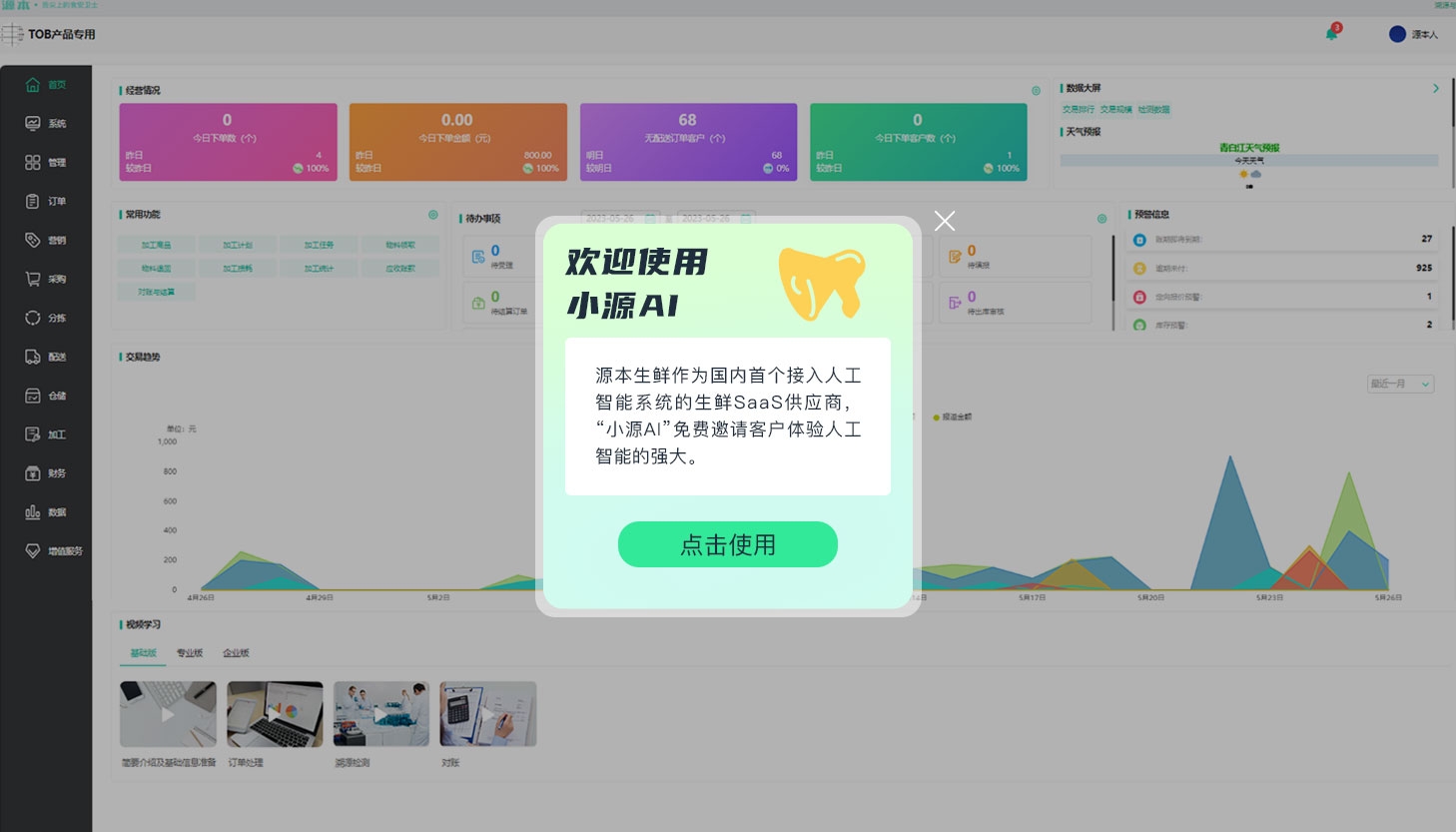Click the 逾期未付 warning row

(1283, 269)
